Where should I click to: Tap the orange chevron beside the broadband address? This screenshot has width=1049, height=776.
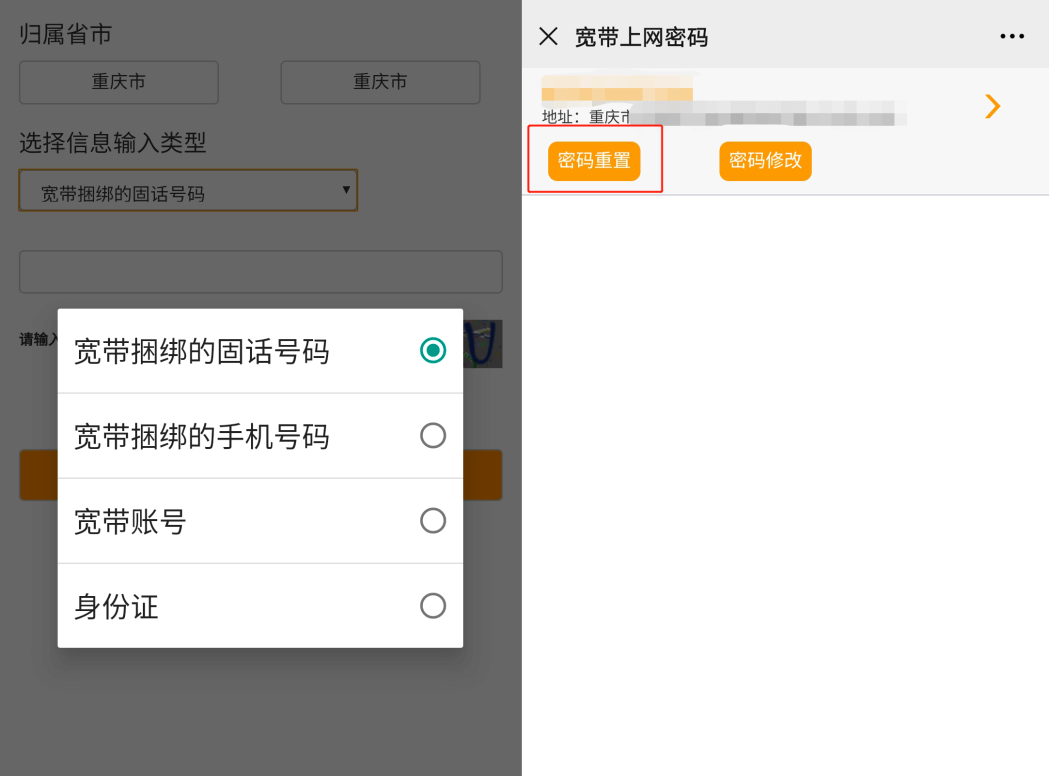(992, 106)
